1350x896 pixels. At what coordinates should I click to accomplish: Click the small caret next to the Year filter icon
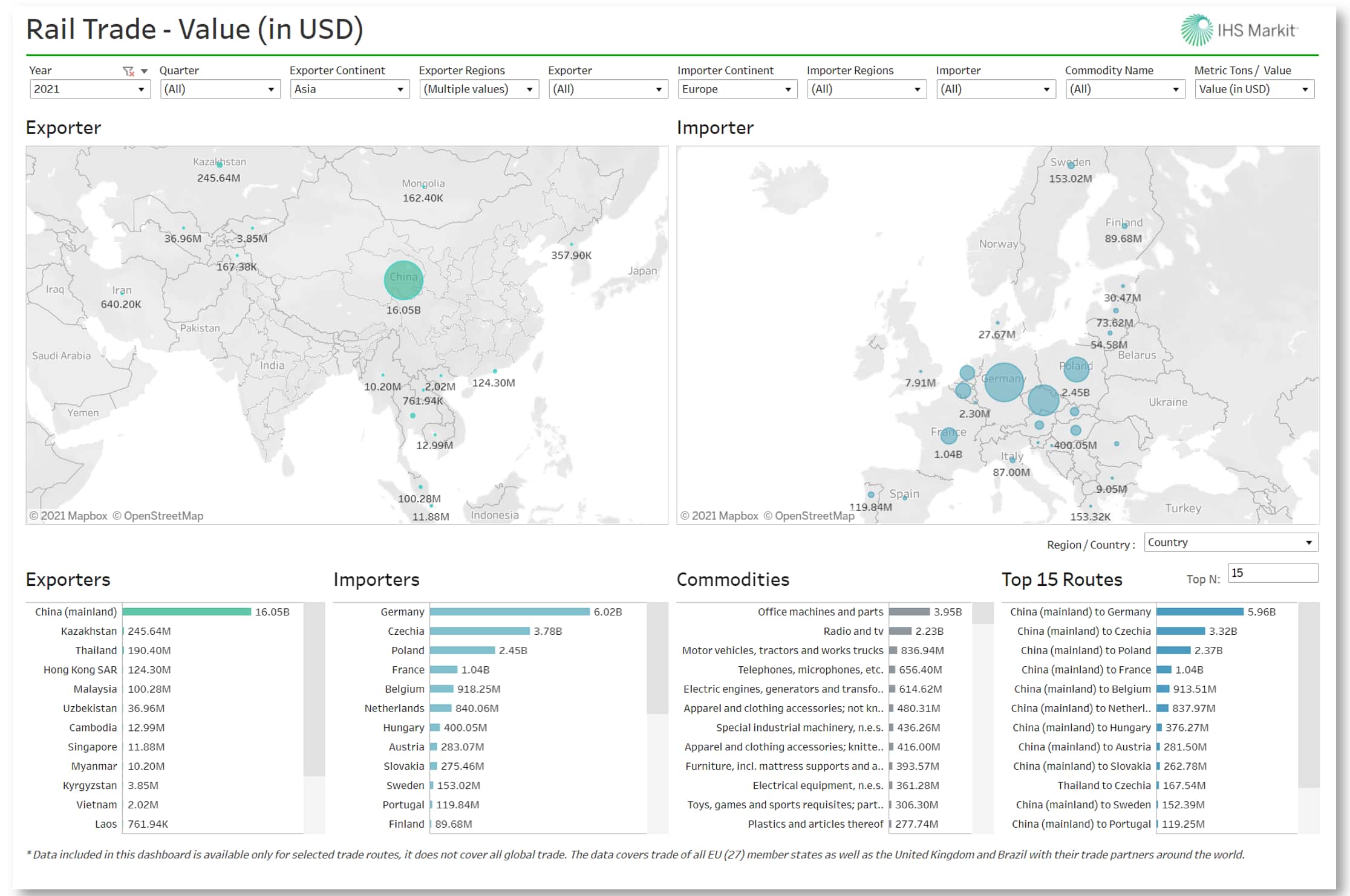(x=144, y=71)
